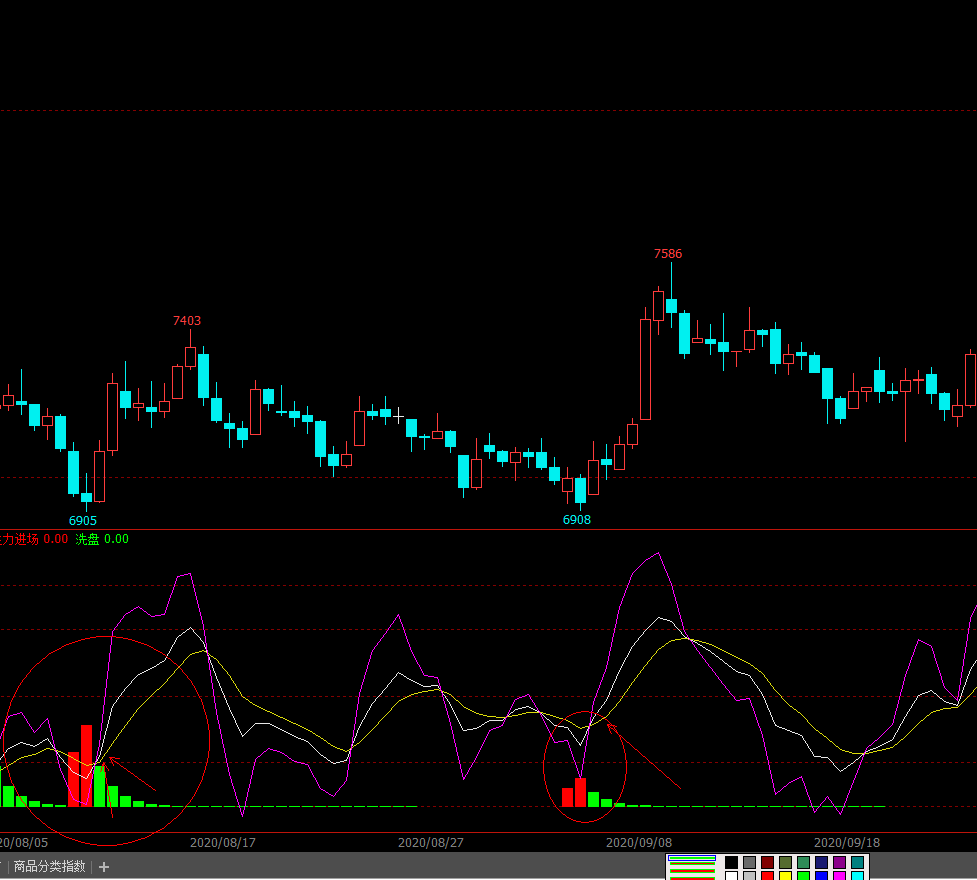Screen dimensions: 977x880
Task: Choose the sea green color swatch
Action: (x=804, y=862)
